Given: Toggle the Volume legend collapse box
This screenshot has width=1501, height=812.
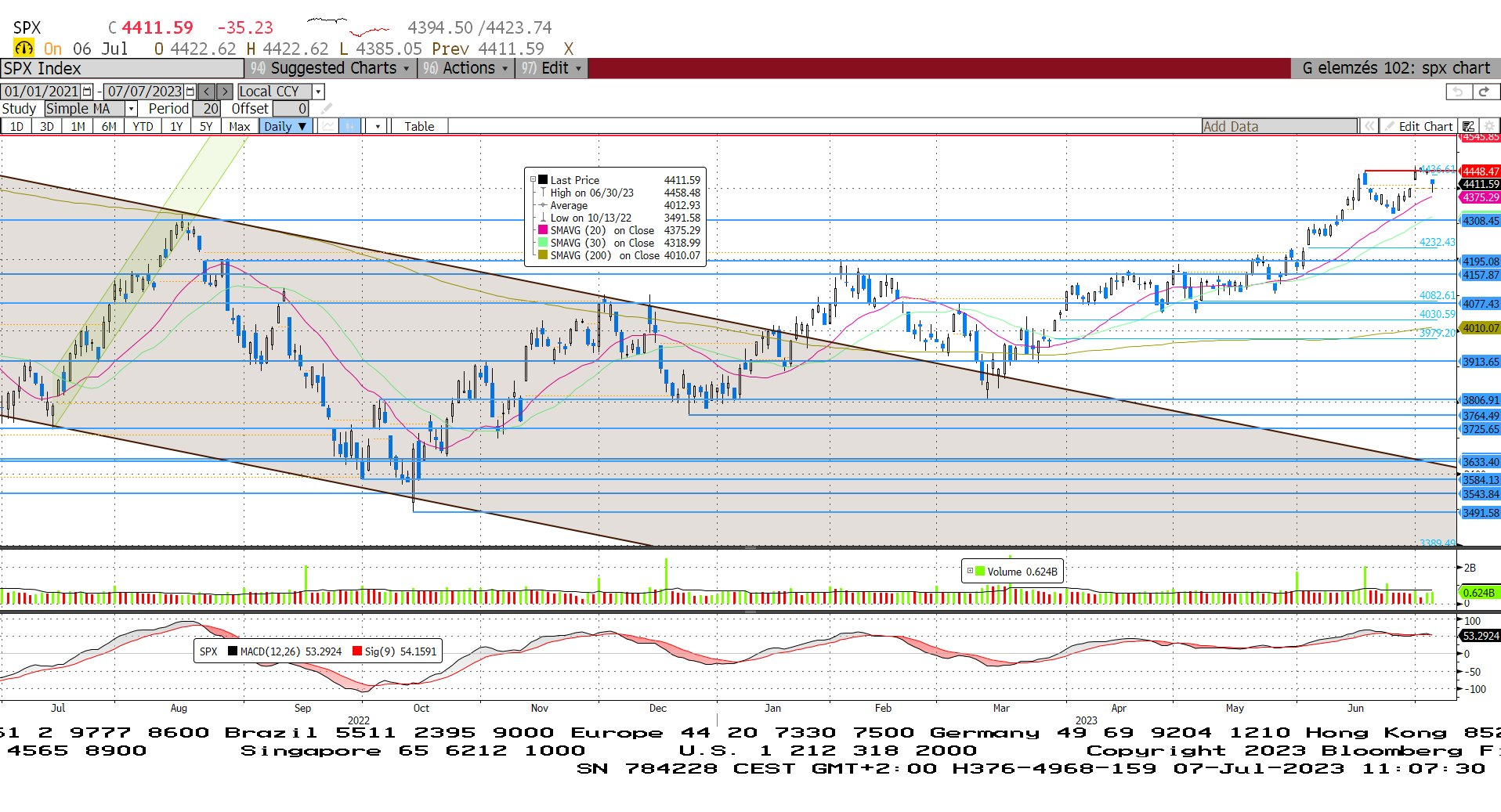Looking at the screenshot, I should point(970,572).
